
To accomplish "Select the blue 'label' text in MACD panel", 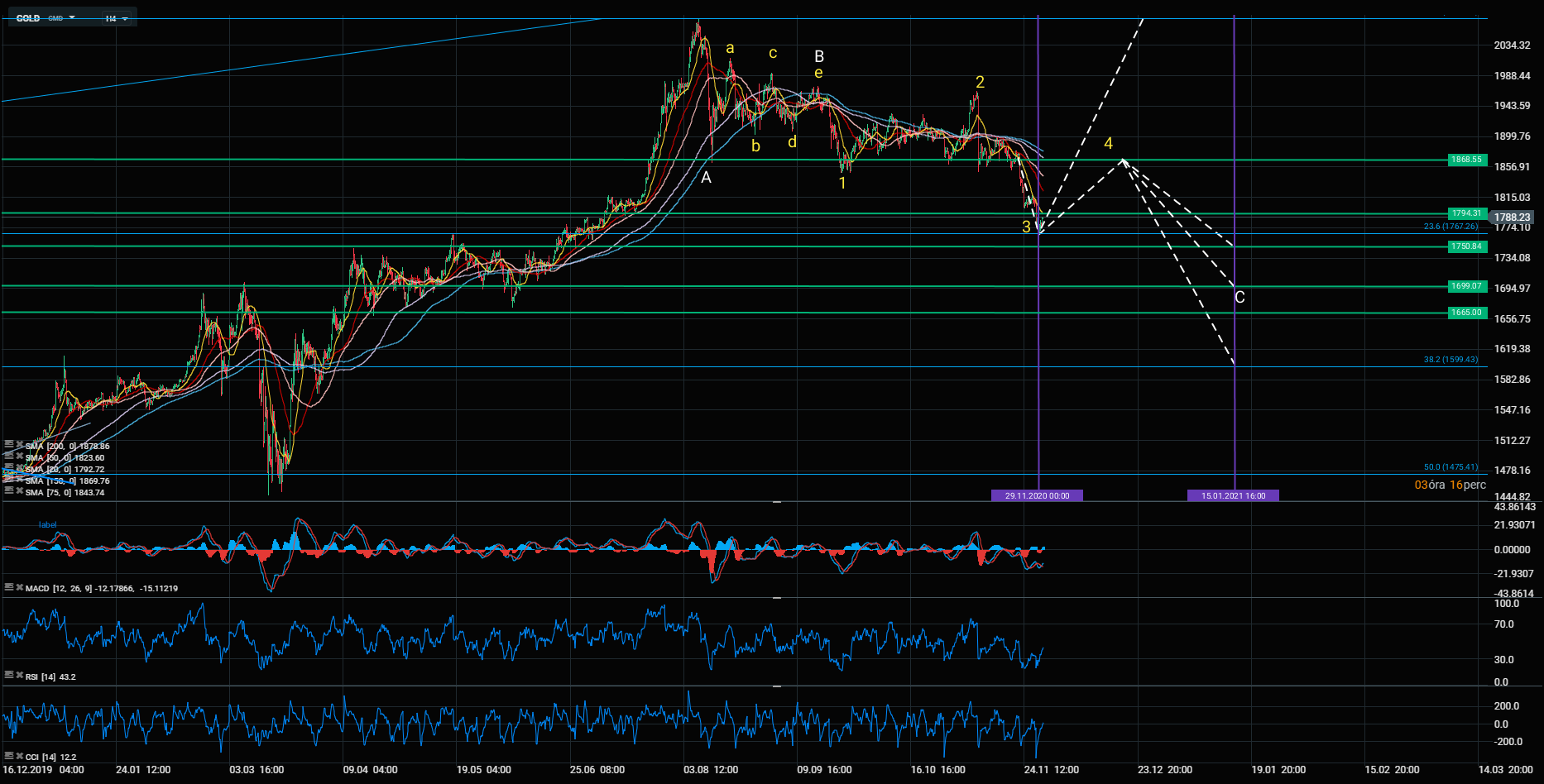I will coord(48,524).
